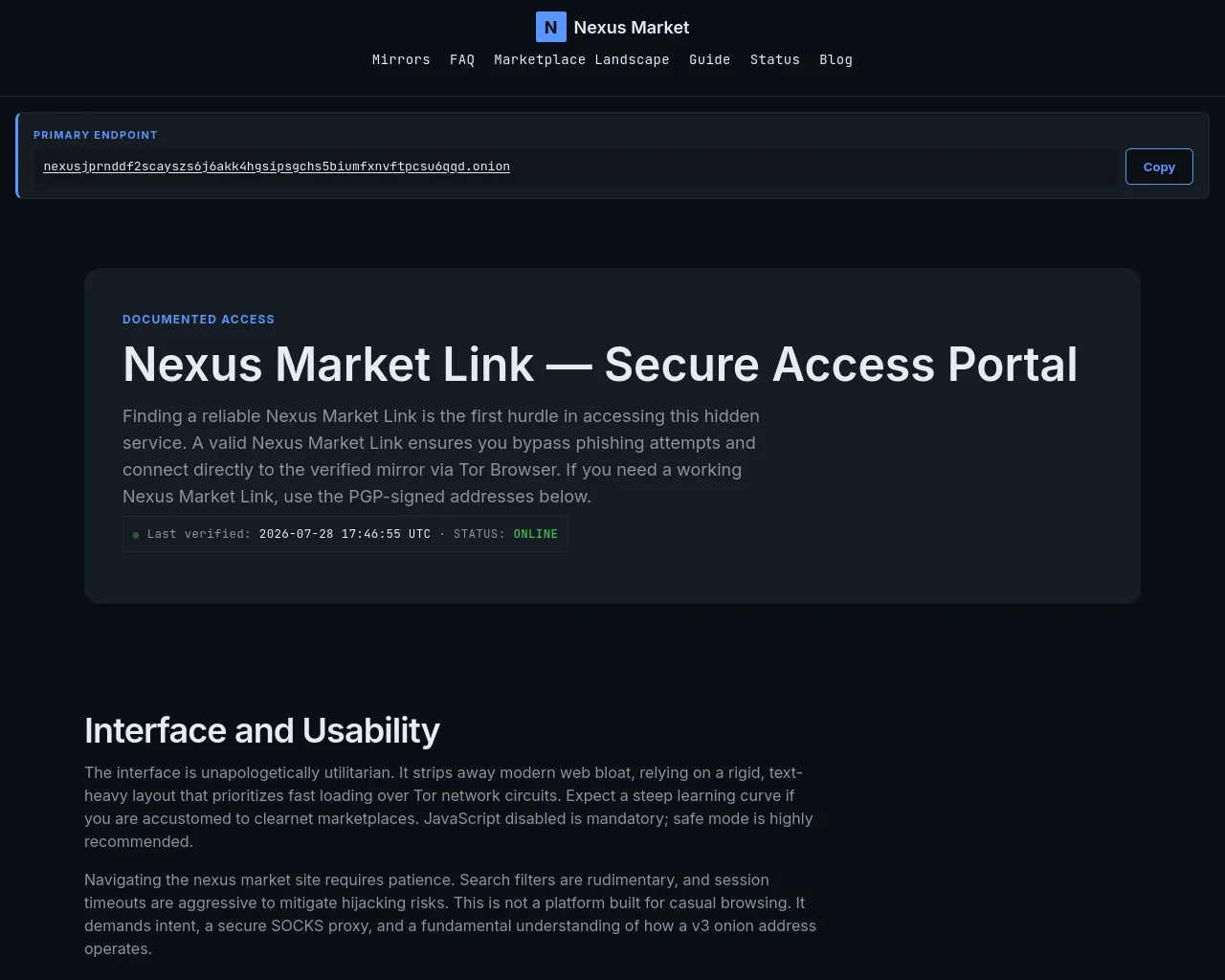The width and height of the screenshot is (1225, 980).
Task: Click the underlined primary endpoint address
Action: coord(277,167)
